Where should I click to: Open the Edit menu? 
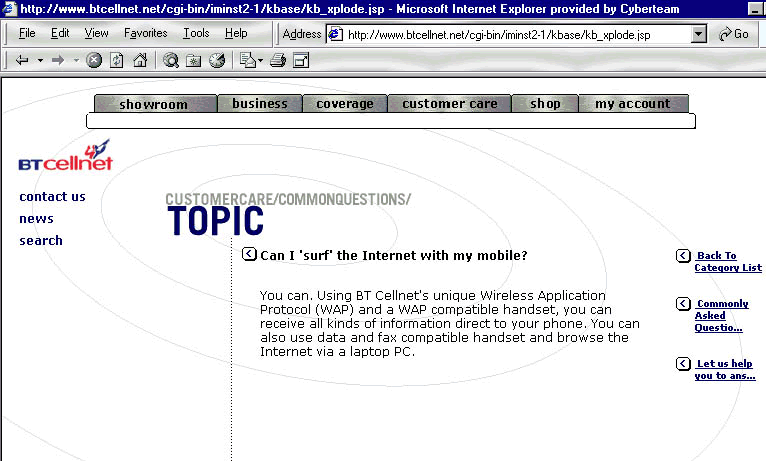point(60,33)
